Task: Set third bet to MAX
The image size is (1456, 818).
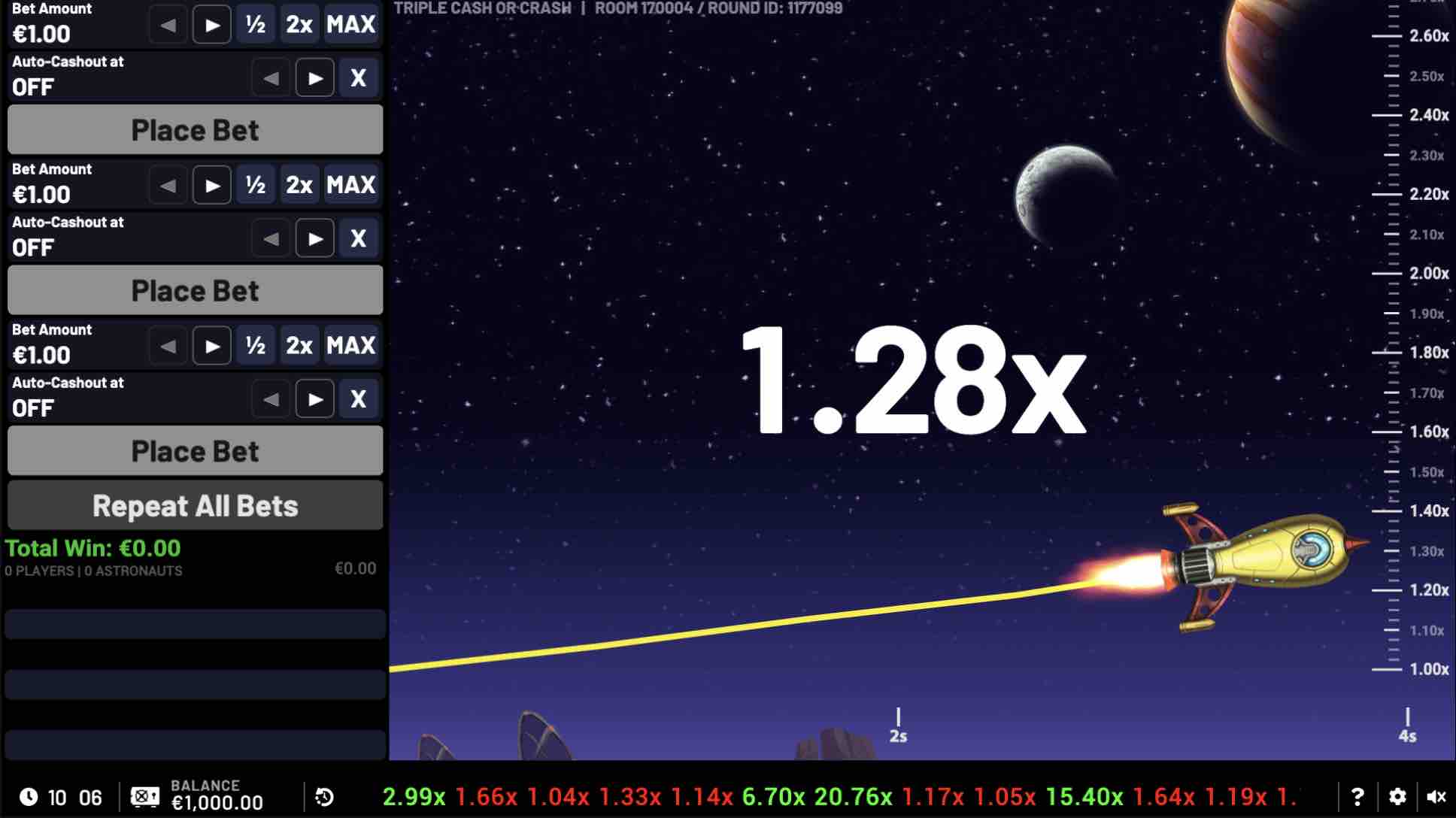Action: click(x=351, y=346)
